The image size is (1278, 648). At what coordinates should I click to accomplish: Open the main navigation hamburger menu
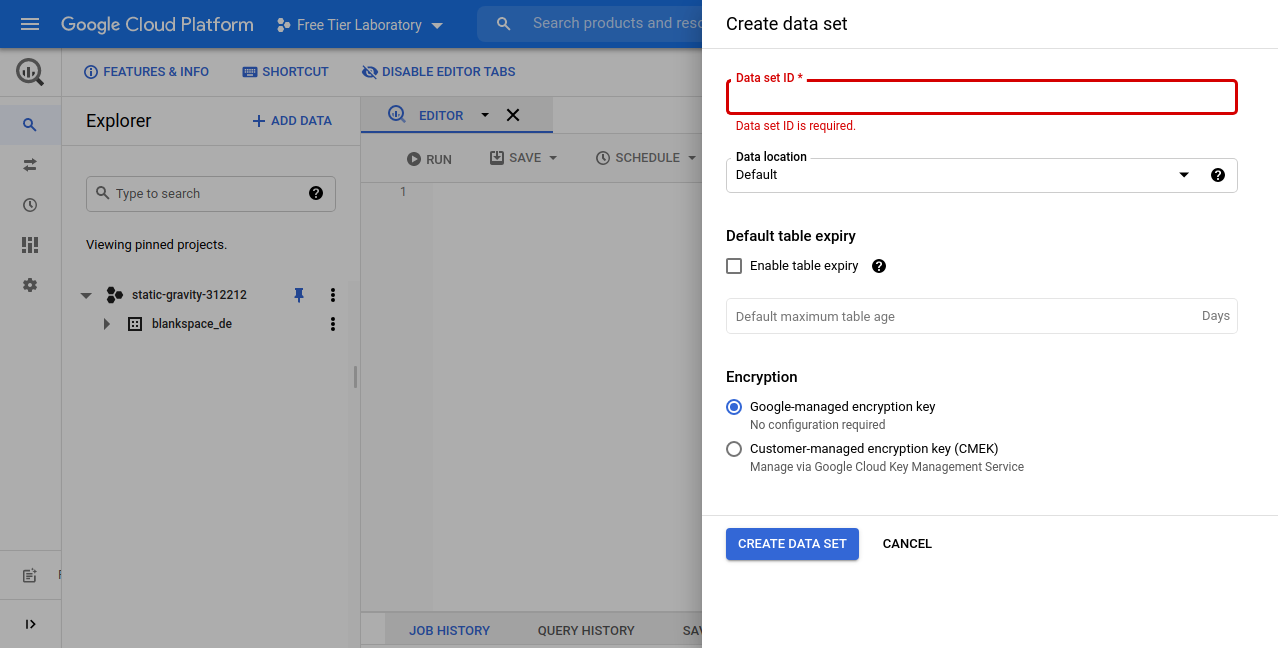coord(30,24)
